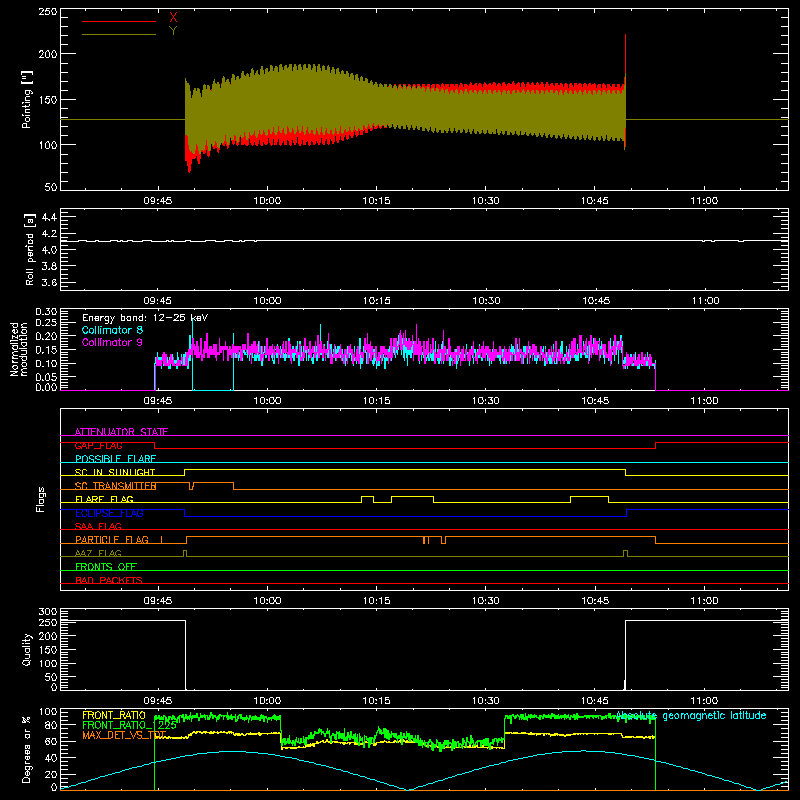Click the 'Roll period [s]' axis title
The height and width of the screenshot is (800, 800).
tap(29, 249)
